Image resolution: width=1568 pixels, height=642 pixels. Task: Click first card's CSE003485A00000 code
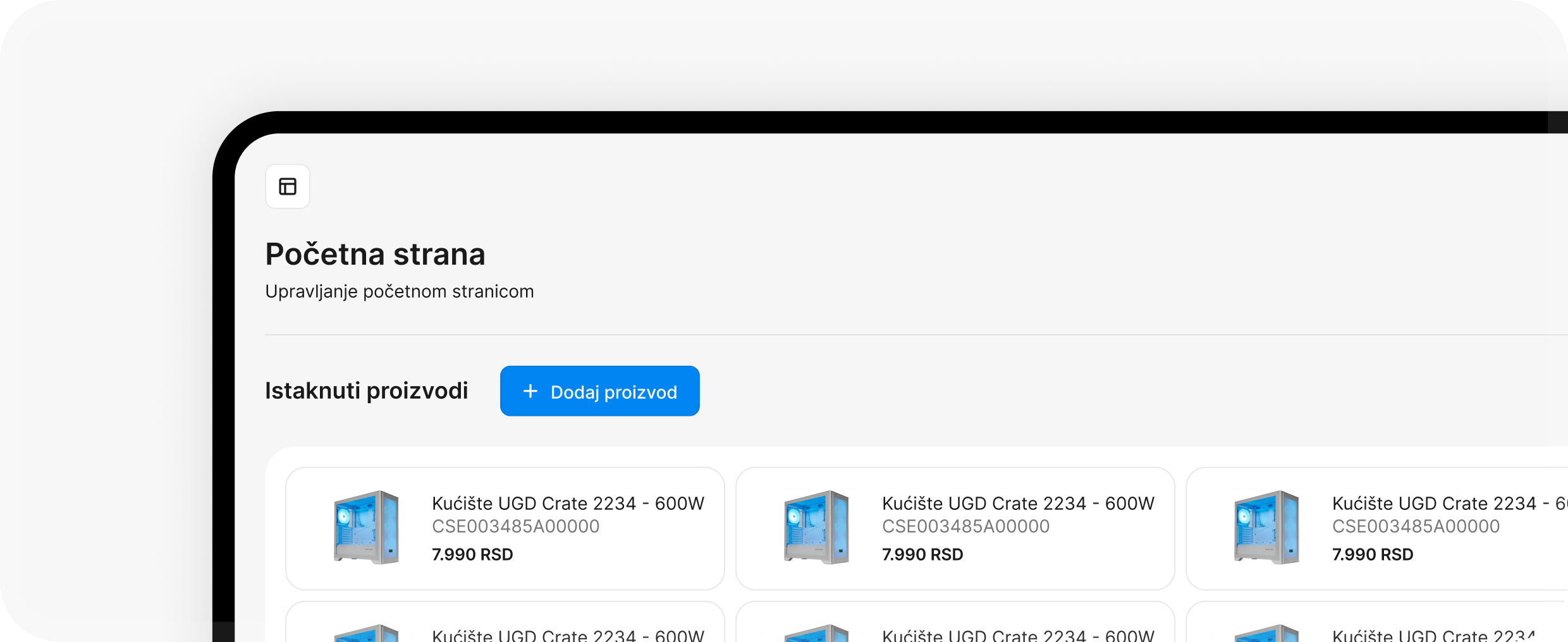pyautogui.click(x=516, y=526)
